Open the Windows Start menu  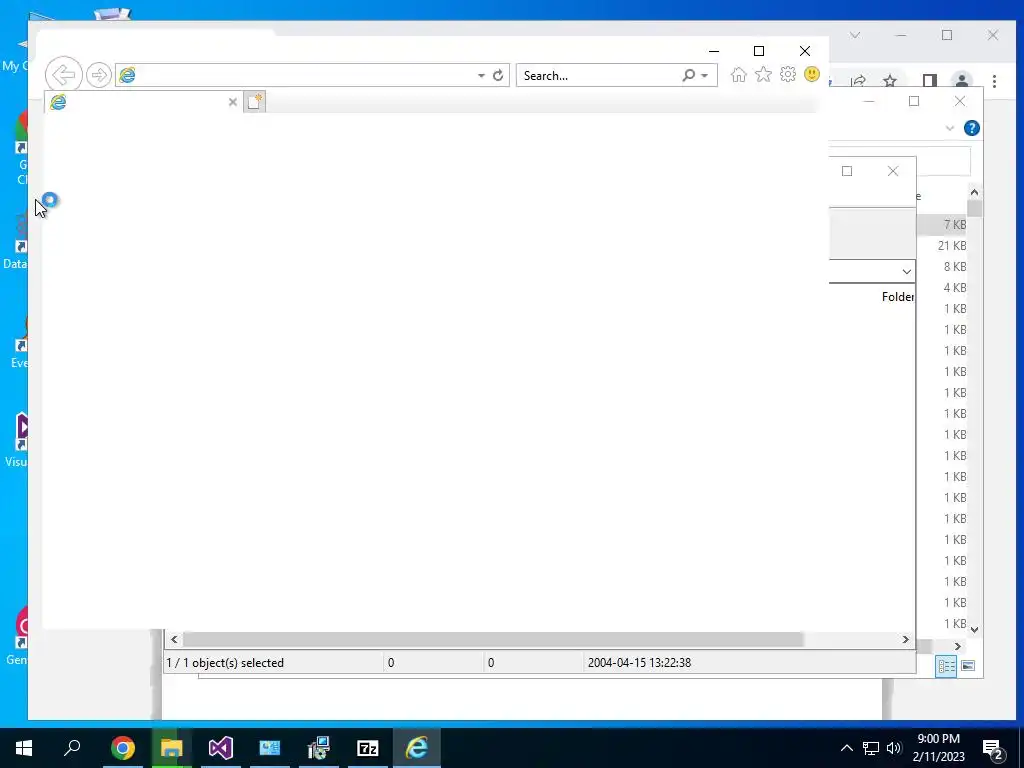pyautogui.click(x=24, y=748)
